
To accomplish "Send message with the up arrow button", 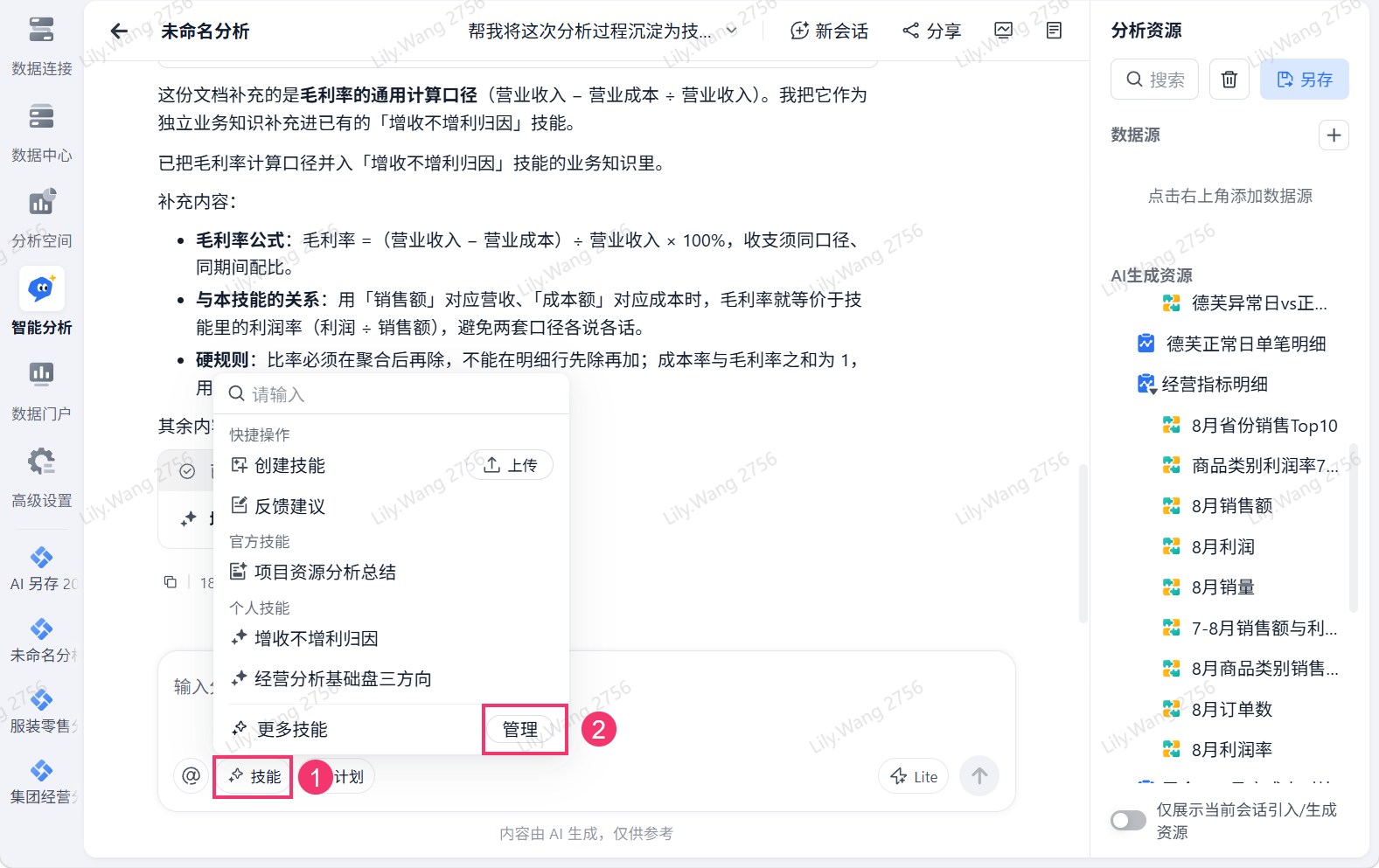I will 979,775.
